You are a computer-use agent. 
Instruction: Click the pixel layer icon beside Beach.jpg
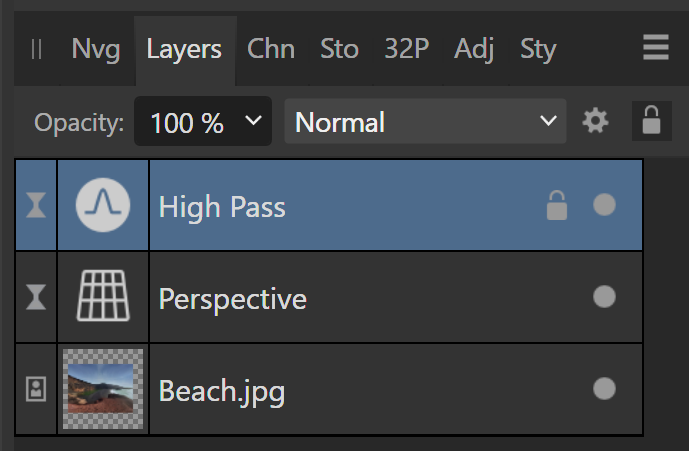(35, 389)
